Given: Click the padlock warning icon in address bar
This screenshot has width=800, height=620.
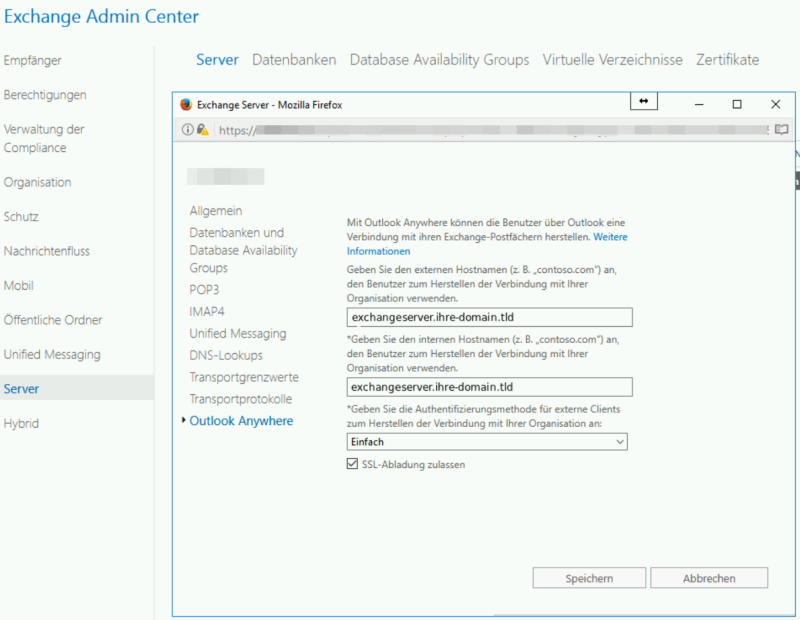Looking at the screenshot, I should [202, 130].
